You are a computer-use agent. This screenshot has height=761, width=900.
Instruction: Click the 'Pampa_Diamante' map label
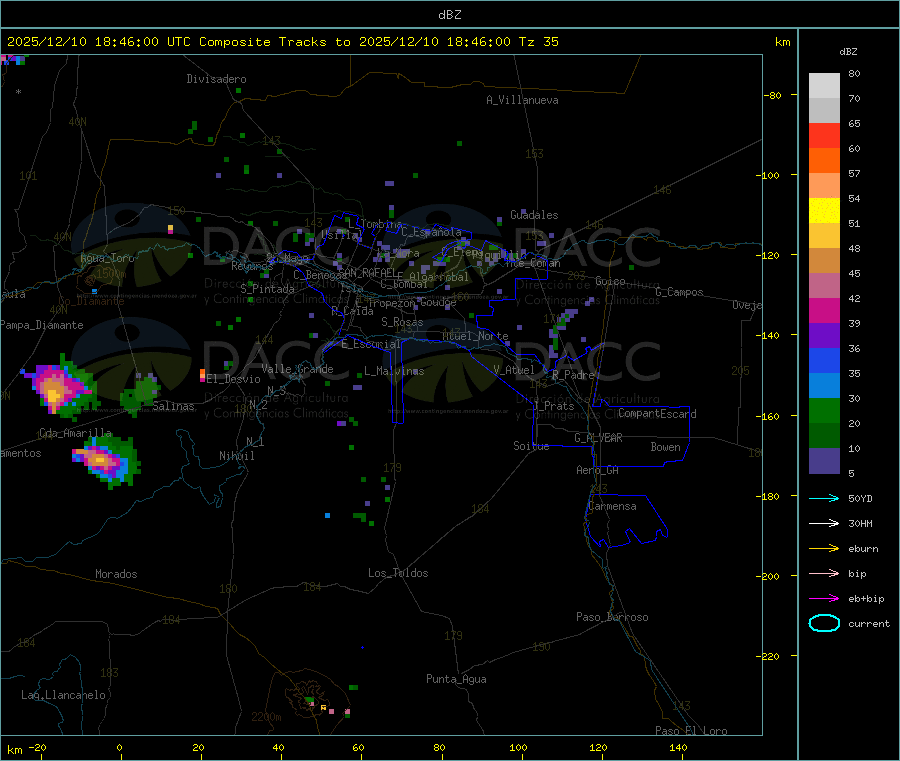pyautogui.click(x=42, y=325)
